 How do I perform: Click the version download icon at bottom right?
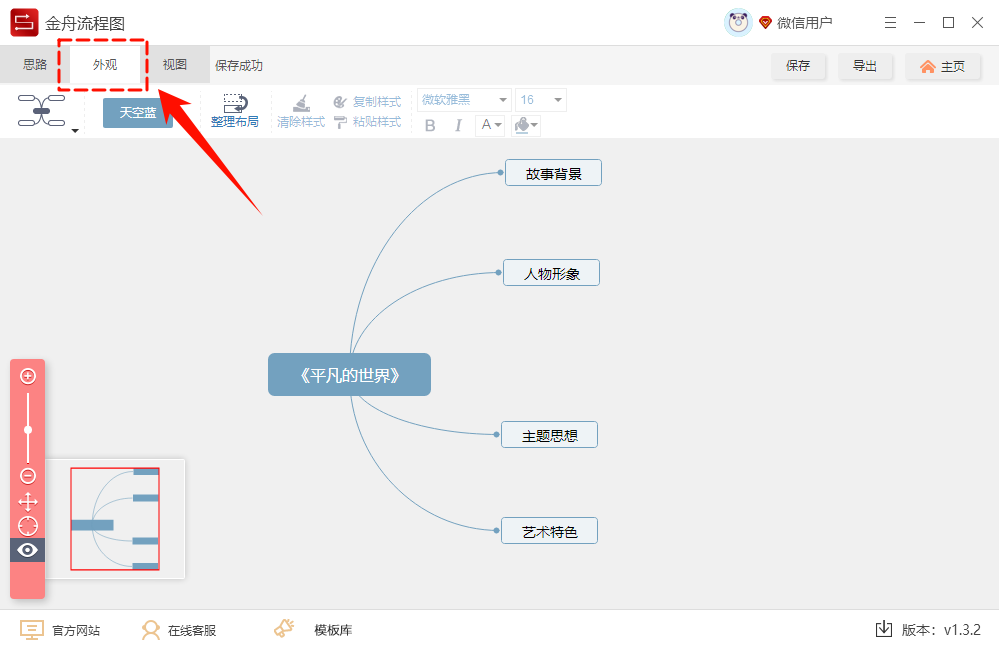coord(883,629)
